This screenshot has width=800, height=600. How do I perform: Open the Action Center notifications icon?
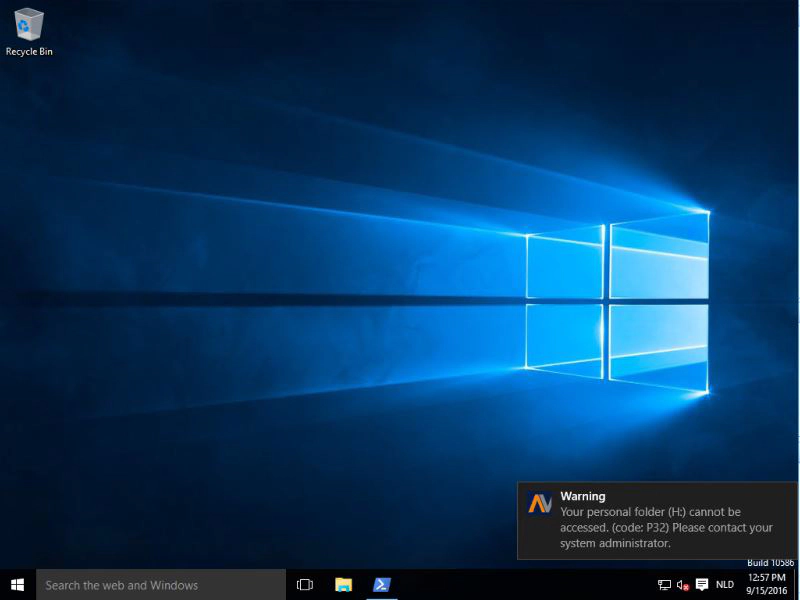(x=702, y=585)
